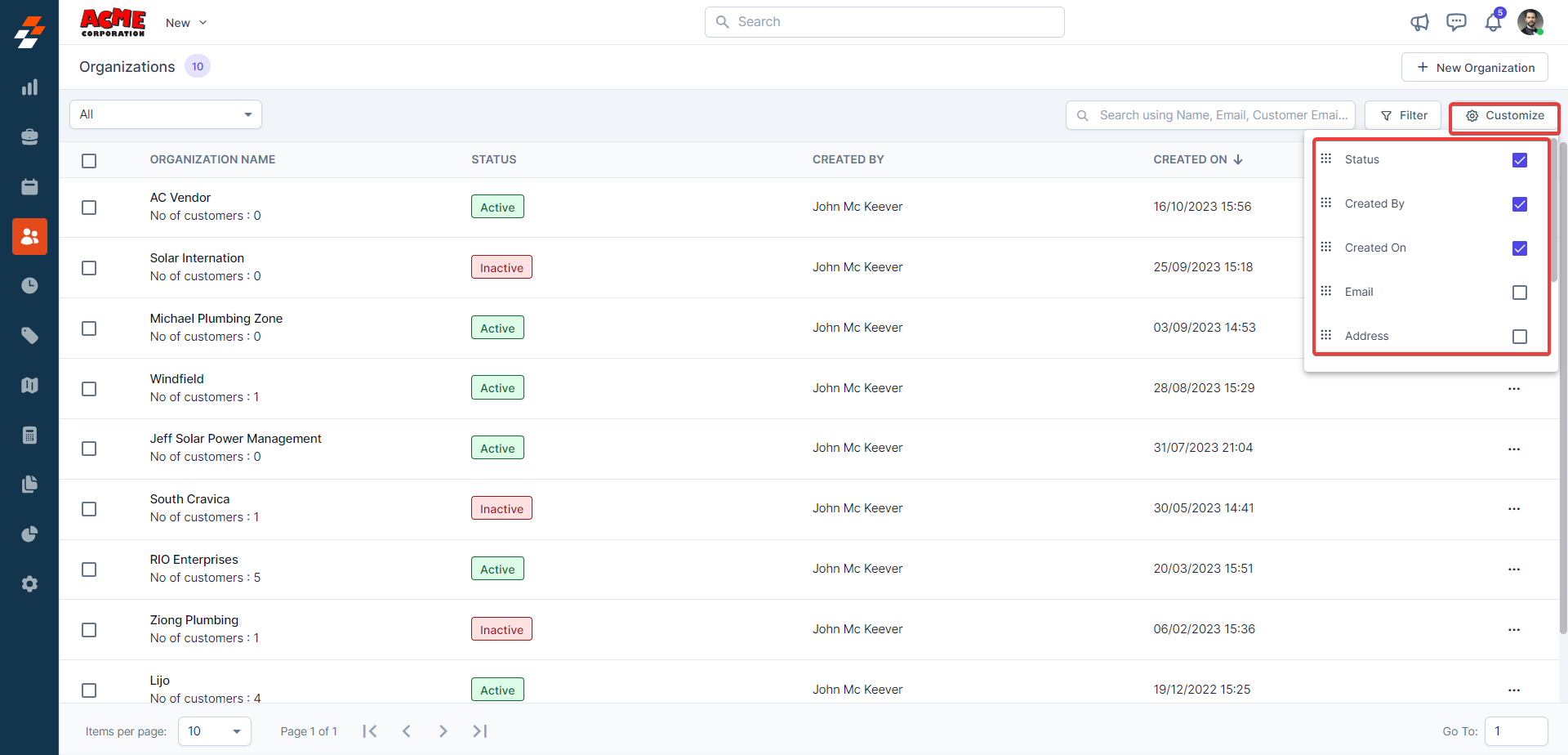Go to last page pagination arrow
Image resolution: width=1568 pixels, height=755 pixels.
[480, 731]
